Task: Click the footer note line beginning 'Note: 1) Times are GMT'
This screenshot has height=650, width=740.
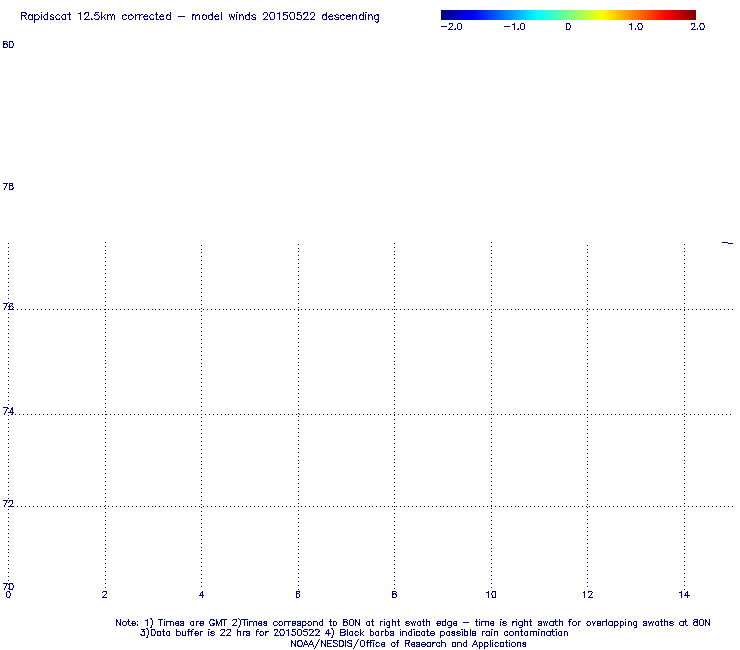Action: pos(413,623)
